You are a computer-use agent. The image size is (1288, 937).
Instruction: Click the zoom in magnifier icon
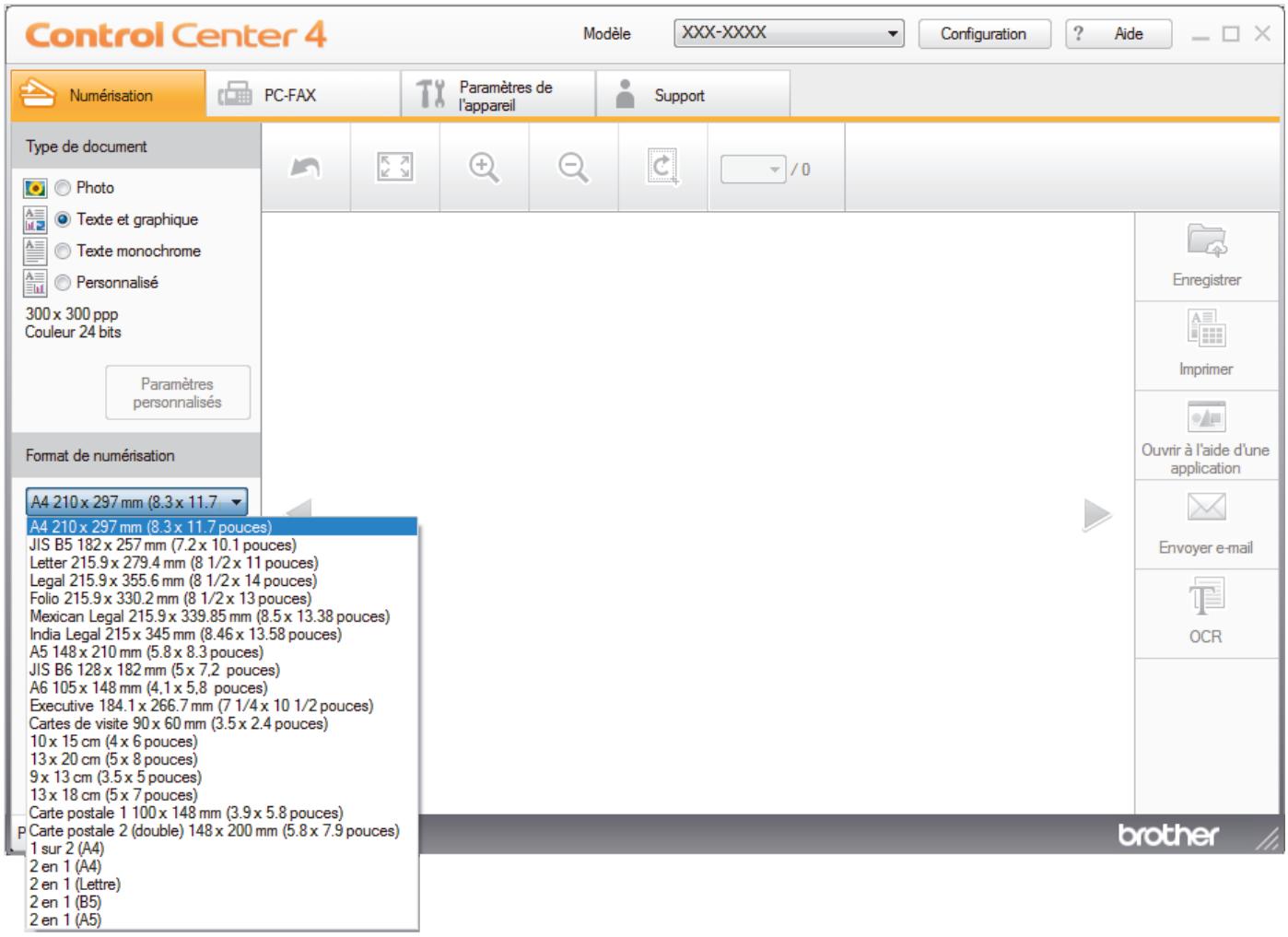tap(484, 168)
